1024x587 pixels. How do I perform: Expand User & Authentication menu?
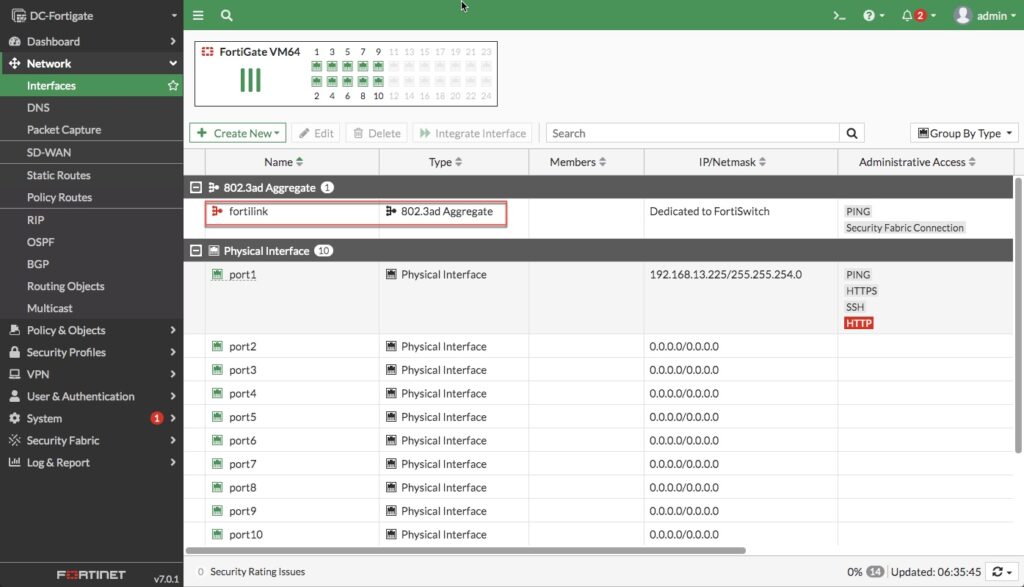coord(91,396)
